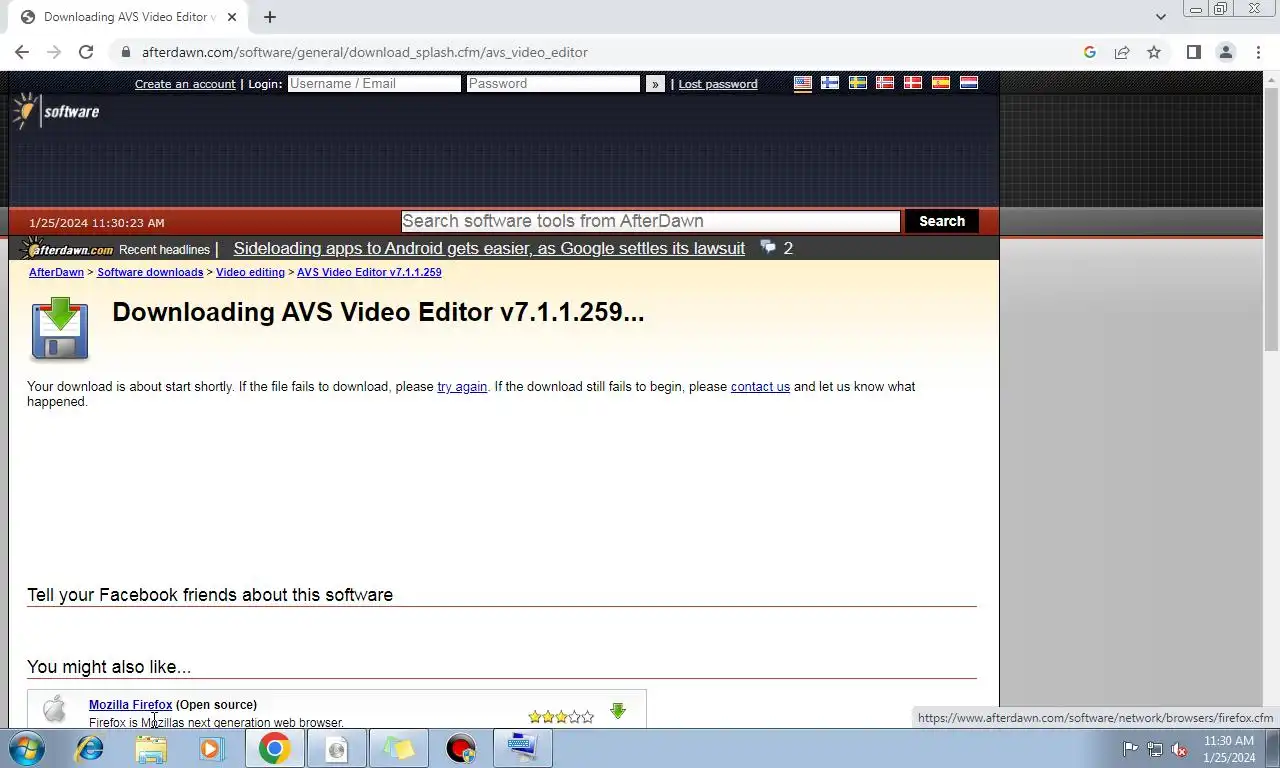Open the Share this page icon
The image size is (1280, 768).
1122,52
